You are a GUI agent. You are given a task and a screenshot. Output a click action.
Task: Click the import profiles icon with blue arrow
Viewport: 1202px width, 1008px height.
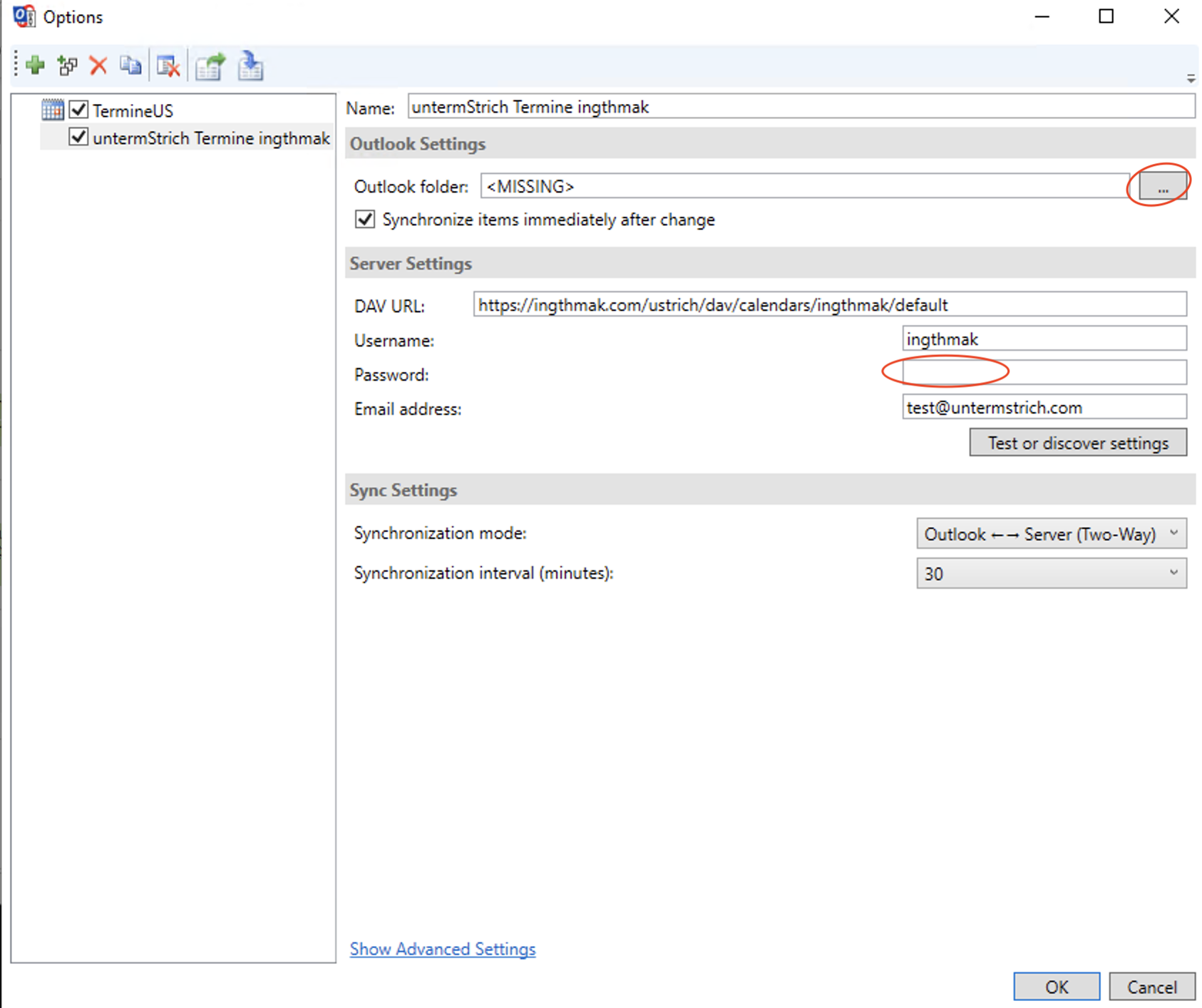pyautogui.click(x=250, y=66)
